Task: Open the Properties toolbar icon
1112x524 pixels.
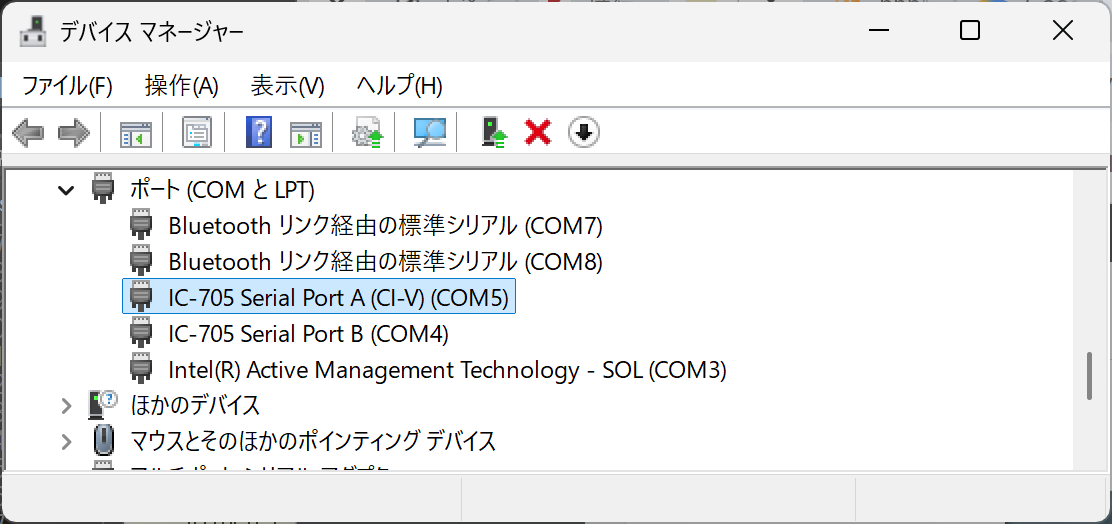Action: coord(196,132)
